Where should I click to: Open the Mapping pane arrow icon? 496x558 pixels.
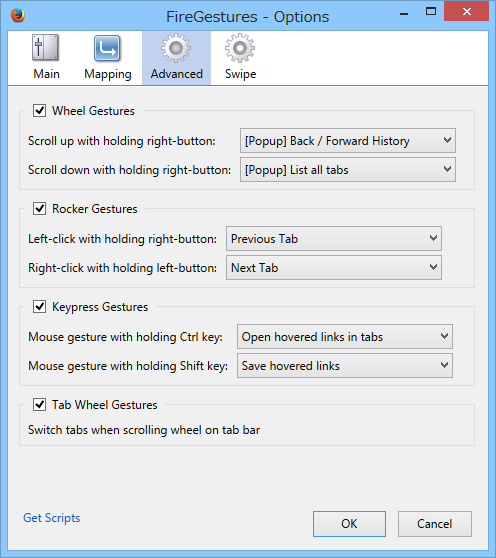point(107,48)
